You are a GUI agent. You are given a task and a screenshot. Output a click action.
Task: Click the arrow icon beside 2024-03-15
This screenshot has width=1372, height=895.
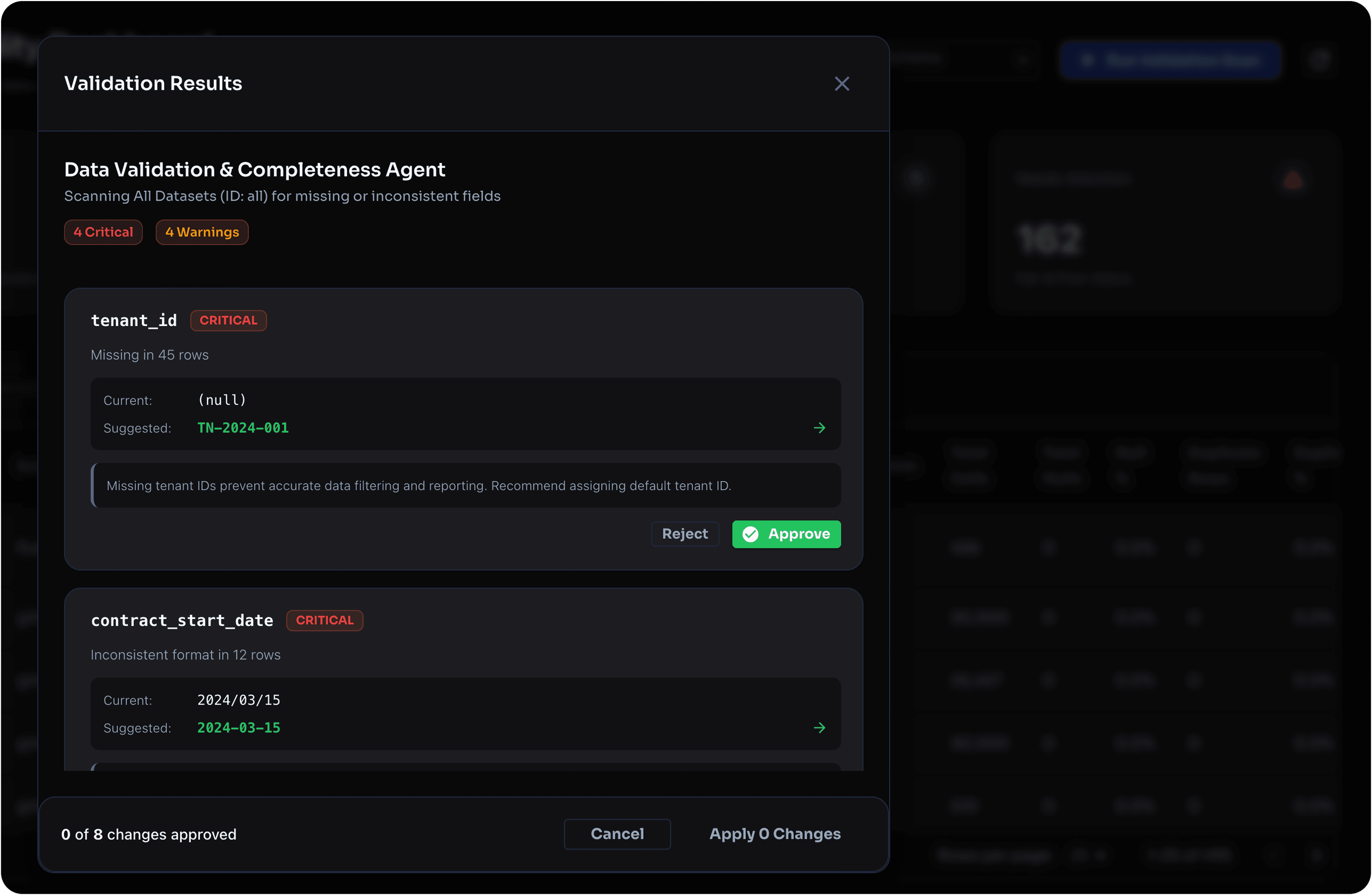pos(819,728)
